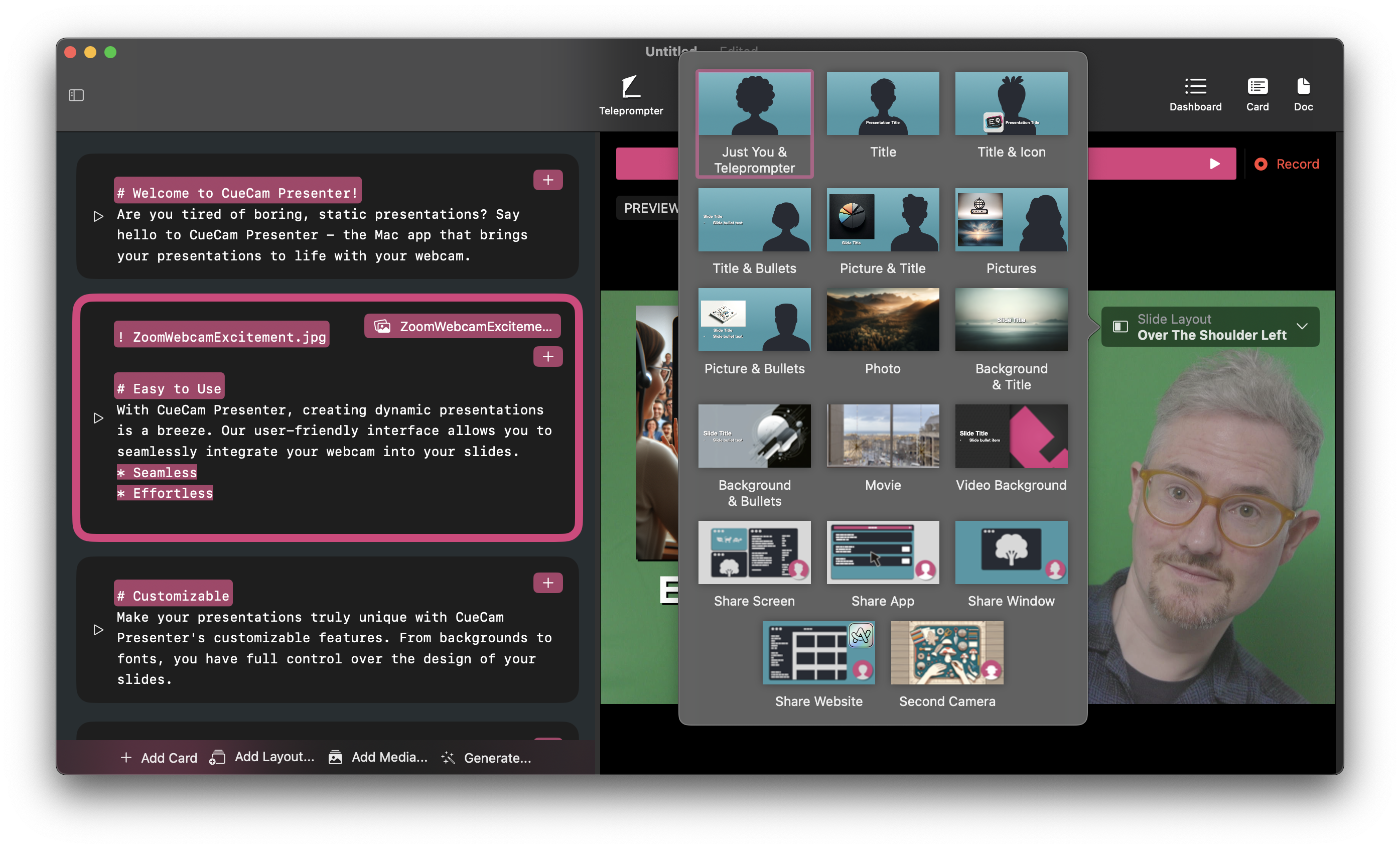Select the Video Background layout
This screenshot has height=849, width=1400.
click(x=1011, y=449)
